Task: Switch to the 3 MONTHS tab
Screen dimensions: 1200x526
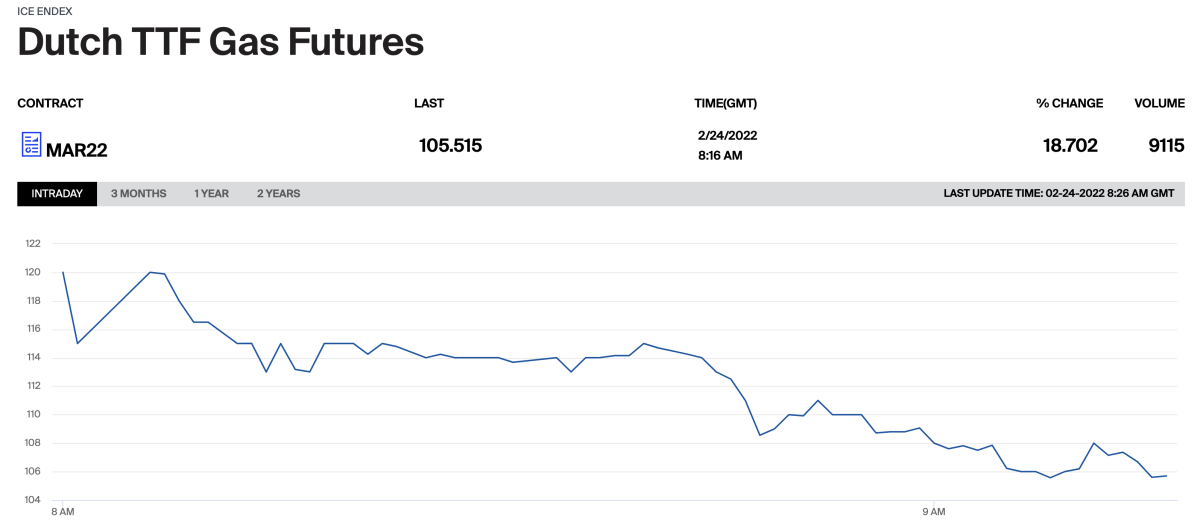Action: 138,194
